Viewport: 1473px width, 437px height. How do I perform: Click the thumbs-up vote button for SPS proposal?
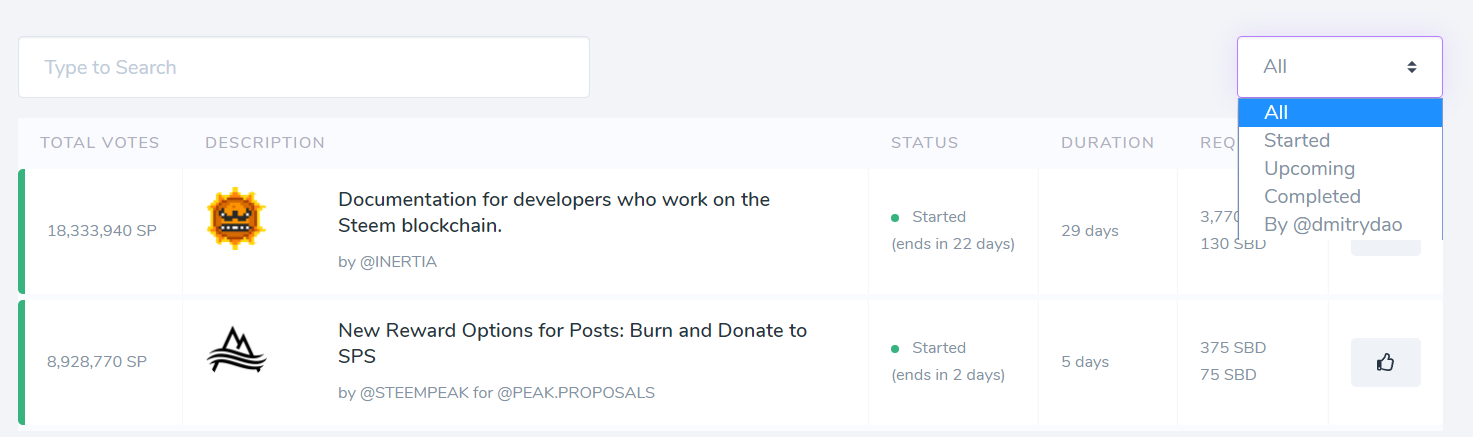point(1385,362)
